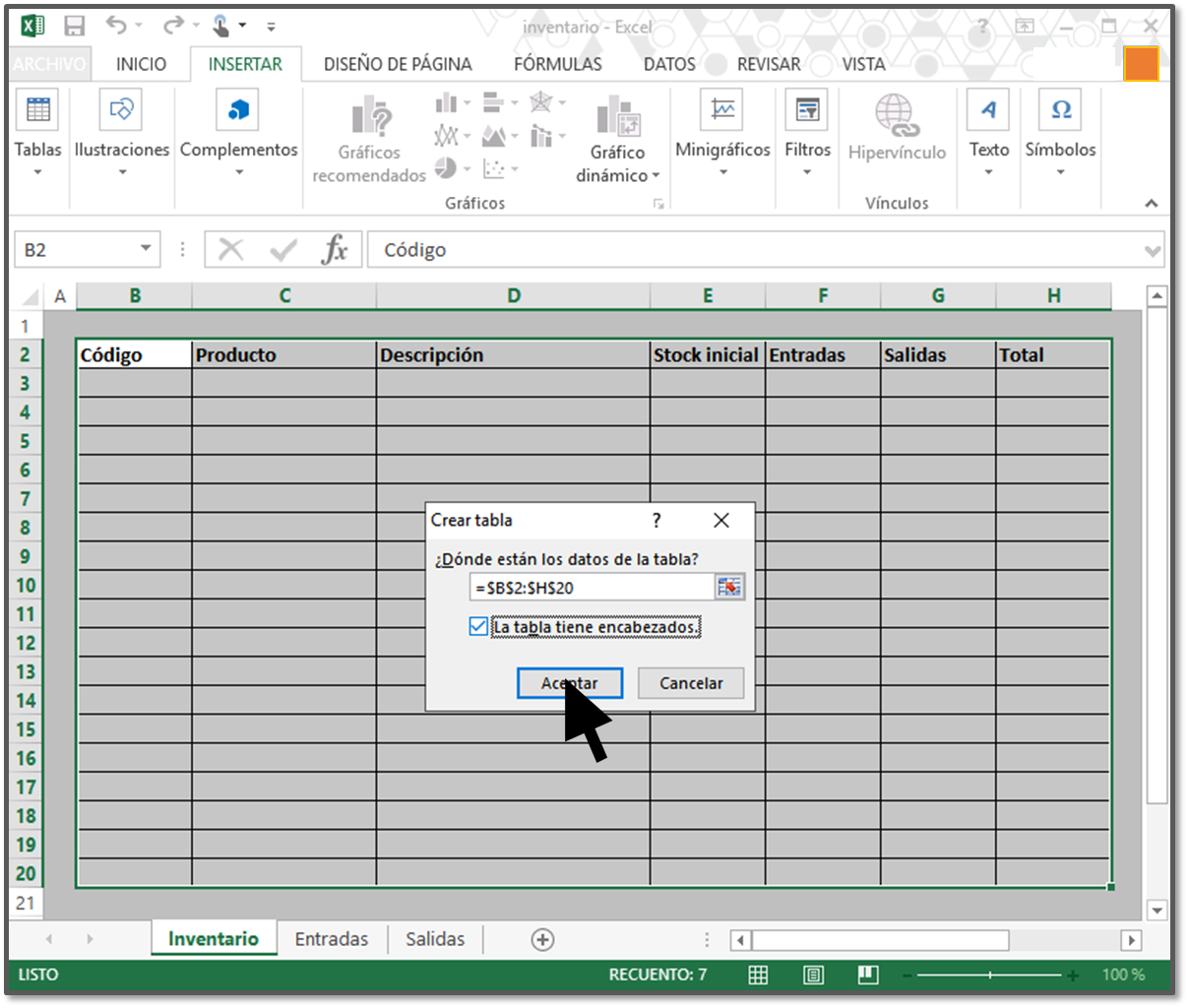This screenshot has height=1008, width=1188.
Task: Open the Símbolos omega icon
Action: pos(1060,110)
